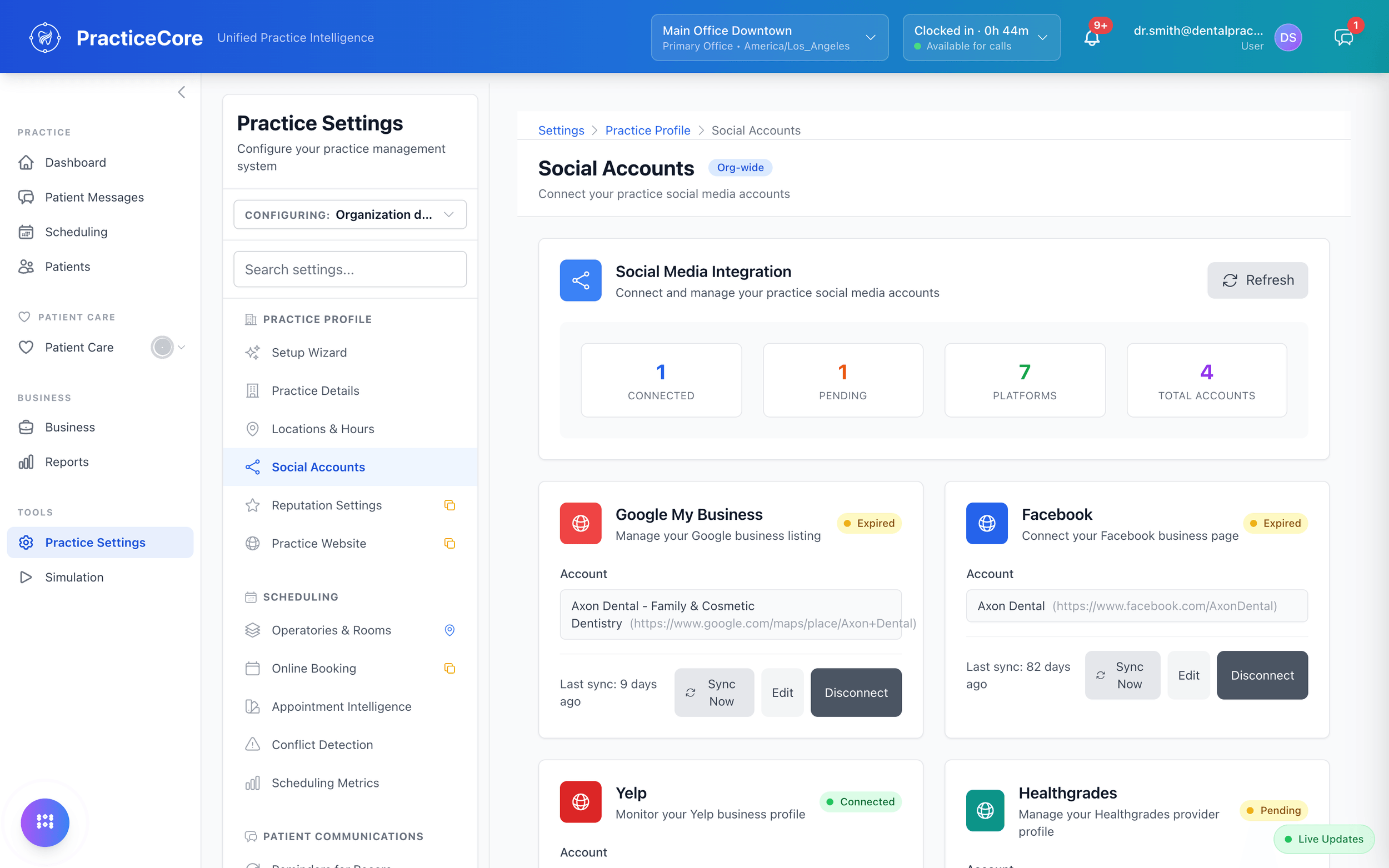This screenshot has height=868, width=1389.
Task: Click the Live Updates indicator
Action: coord(1323,839)
